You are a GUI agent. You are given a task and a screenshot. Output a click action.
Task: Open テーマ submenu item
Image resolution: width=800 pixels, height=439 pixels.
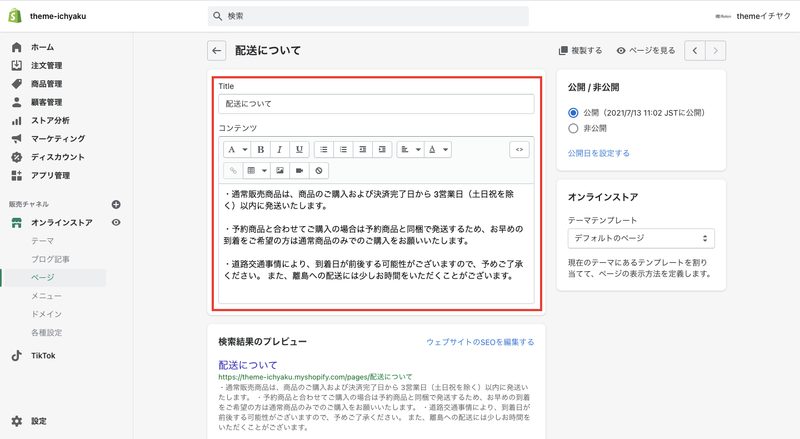[x=42, y=240]
